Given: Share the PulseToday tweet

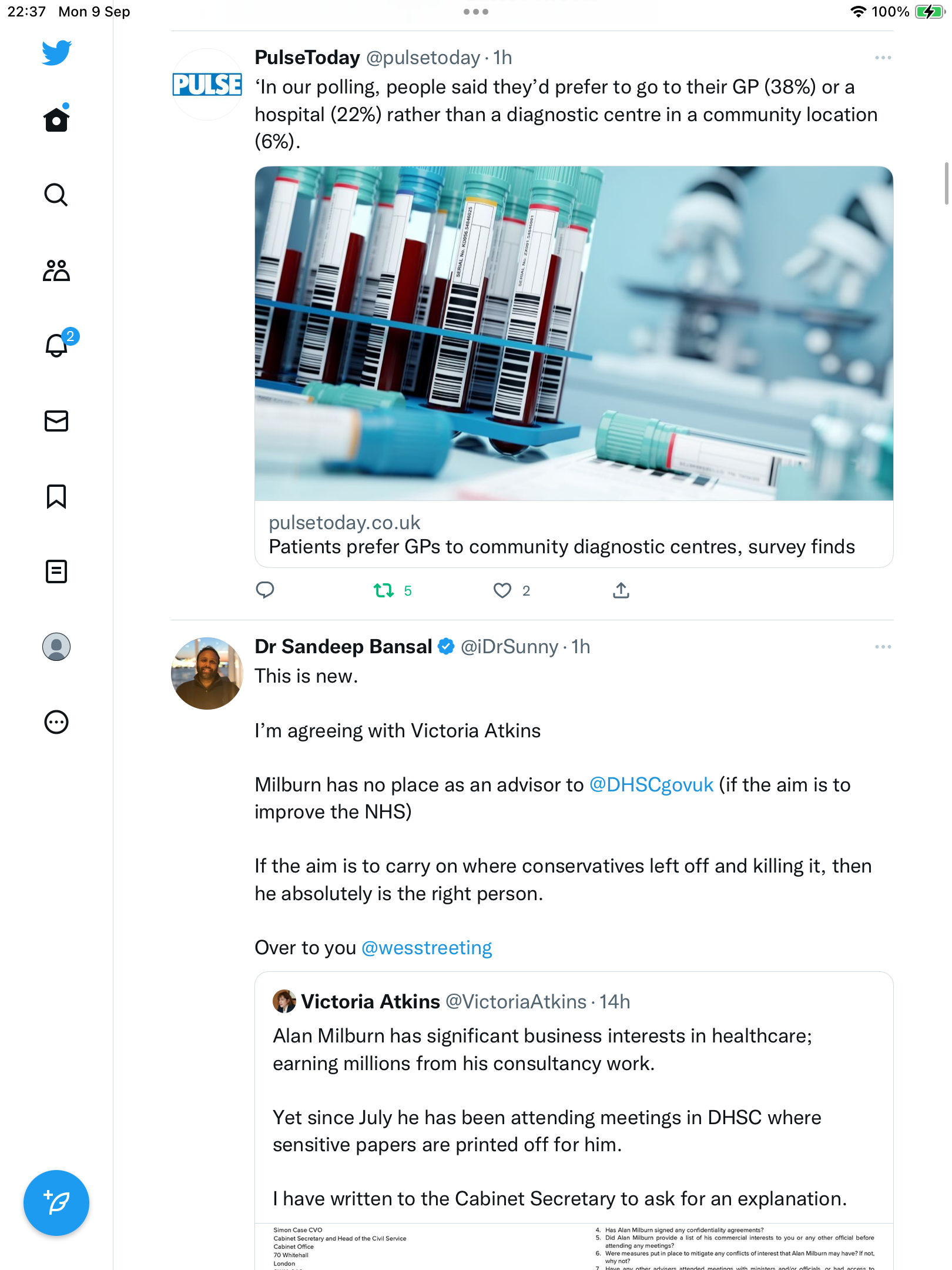Looking at the screenshot, I should click(x=621, y=590).
